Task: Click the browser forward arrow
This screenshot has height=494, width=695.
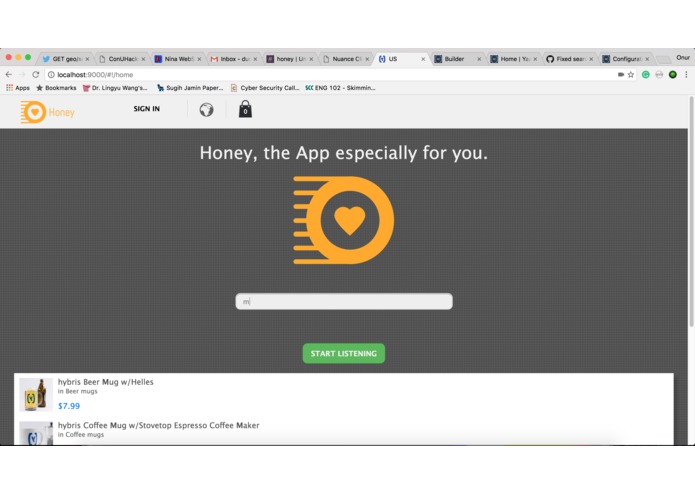Action: click(x=22, y=74)
